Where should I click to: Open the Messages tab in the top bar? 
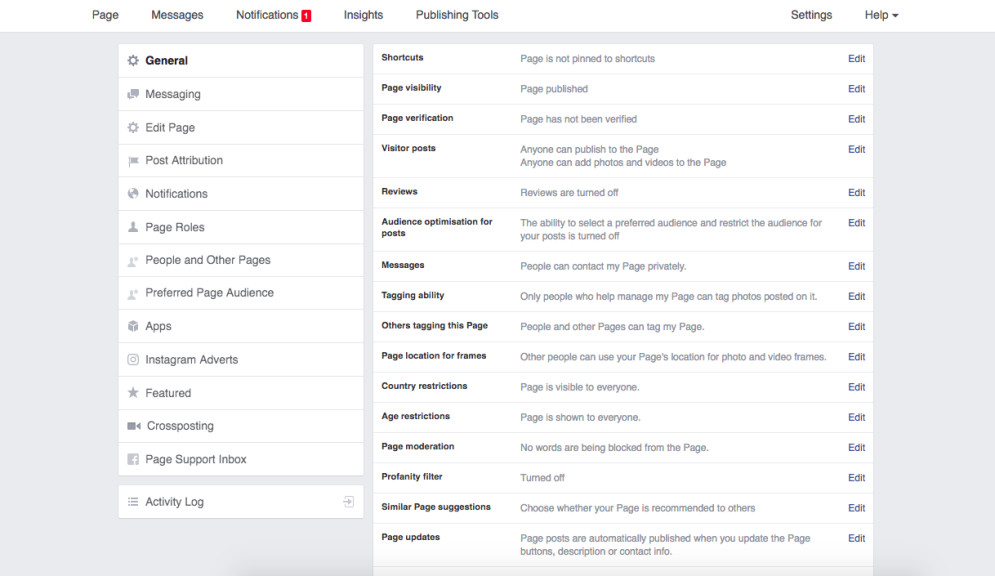pos(177,15)
